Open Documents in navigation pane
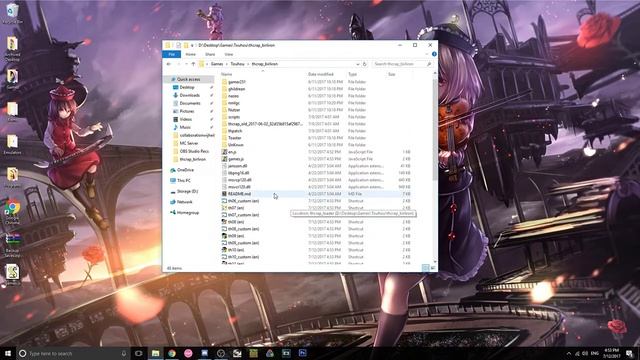The width and height of the screenshot is (640, 360). pos(190,103)
